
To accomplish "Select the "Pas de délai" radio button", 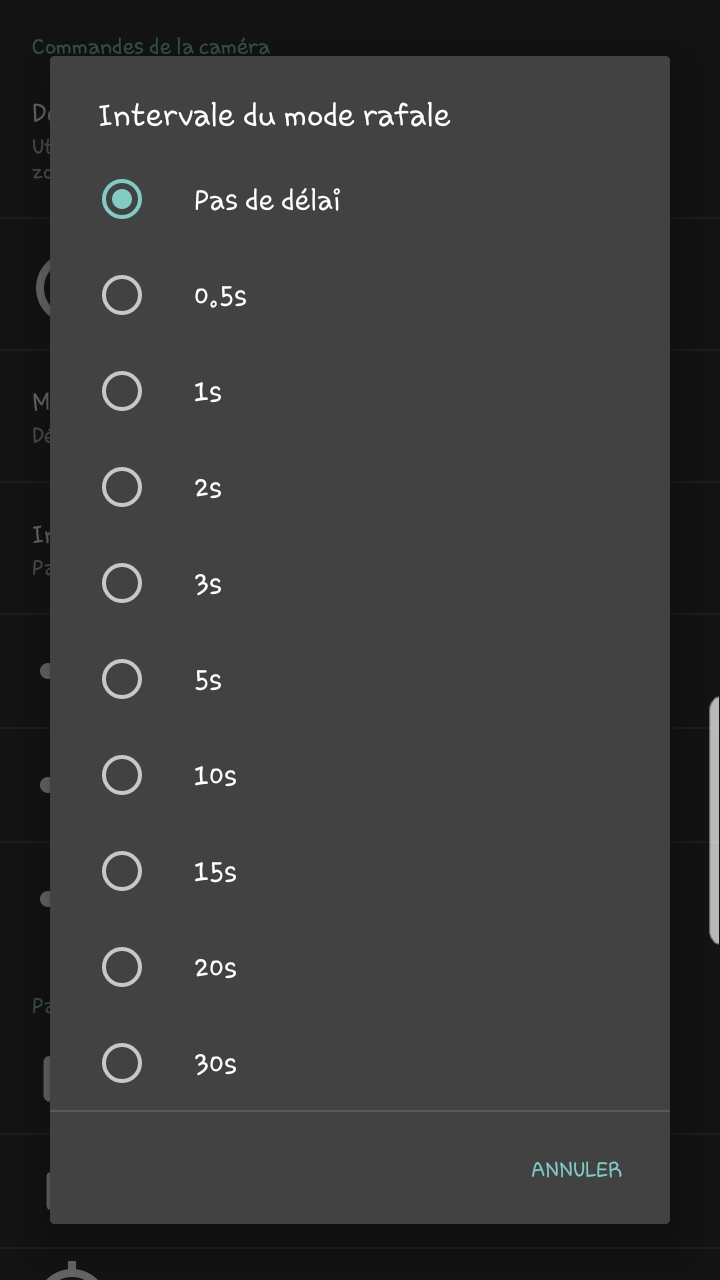I will click(122, 199).
